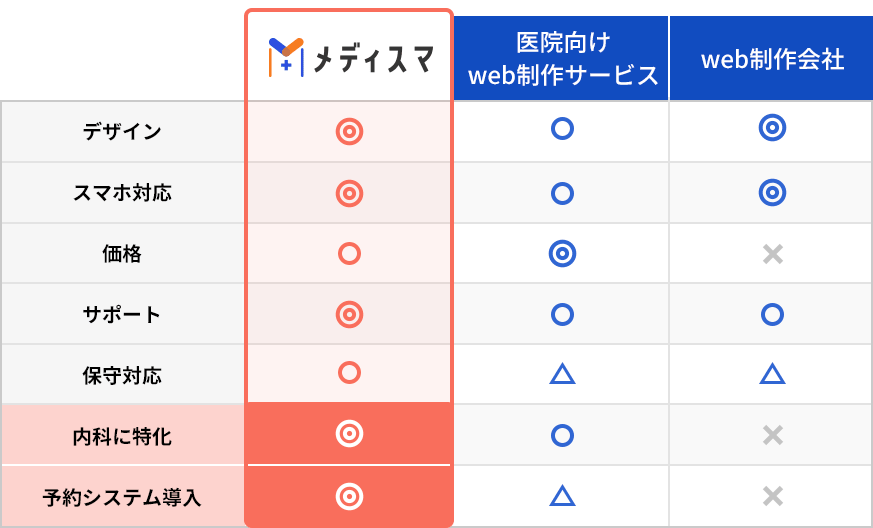The height and width of the screenshot is (528, 873).
Task: Select the 医院向けweb制作サービス column header
Action: 561,58
